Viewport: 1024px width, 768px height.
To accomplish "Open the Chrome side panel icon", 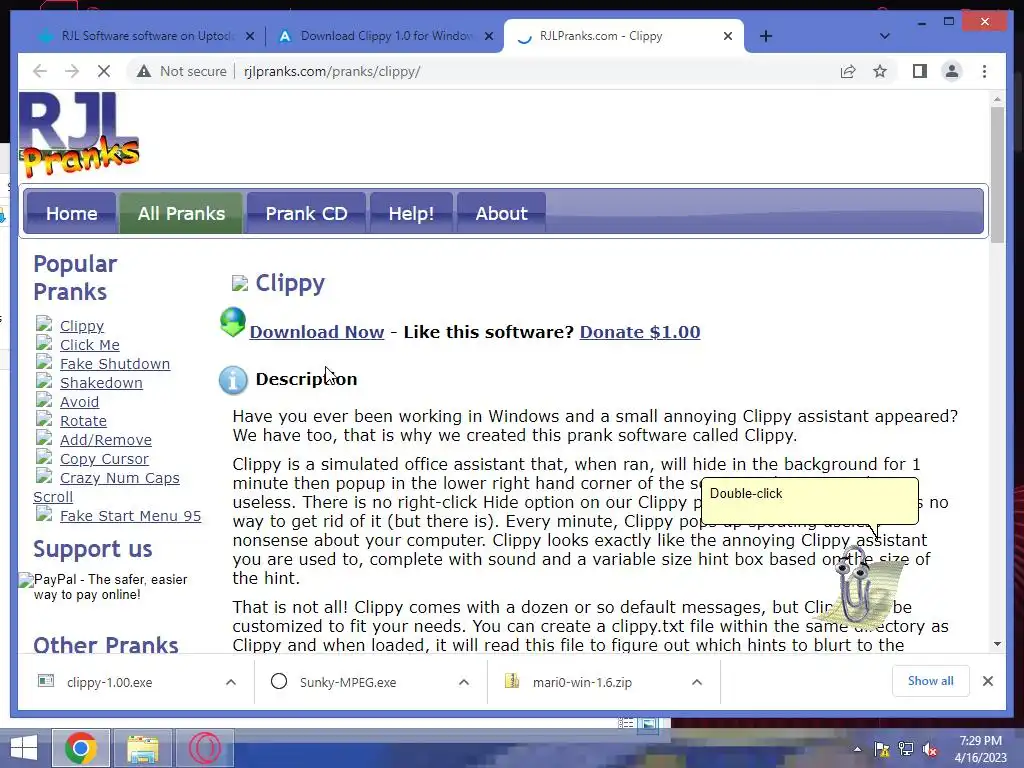I will coord(920,71).
